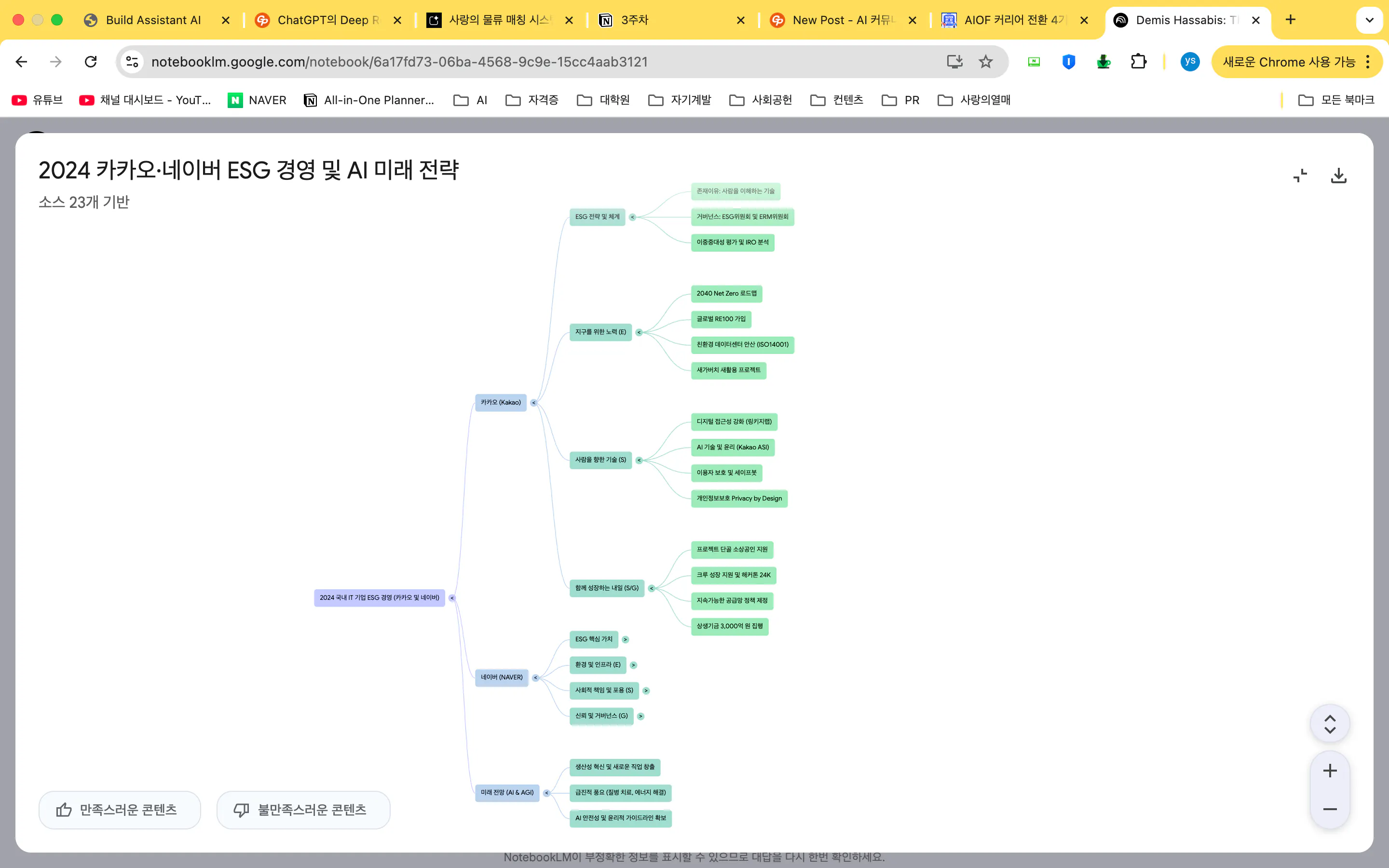Select AI 안전성 및 윤리적 가이드라인 확보 node
The width and height of the screenshot is (1389, 868).
tap(620, 818)
